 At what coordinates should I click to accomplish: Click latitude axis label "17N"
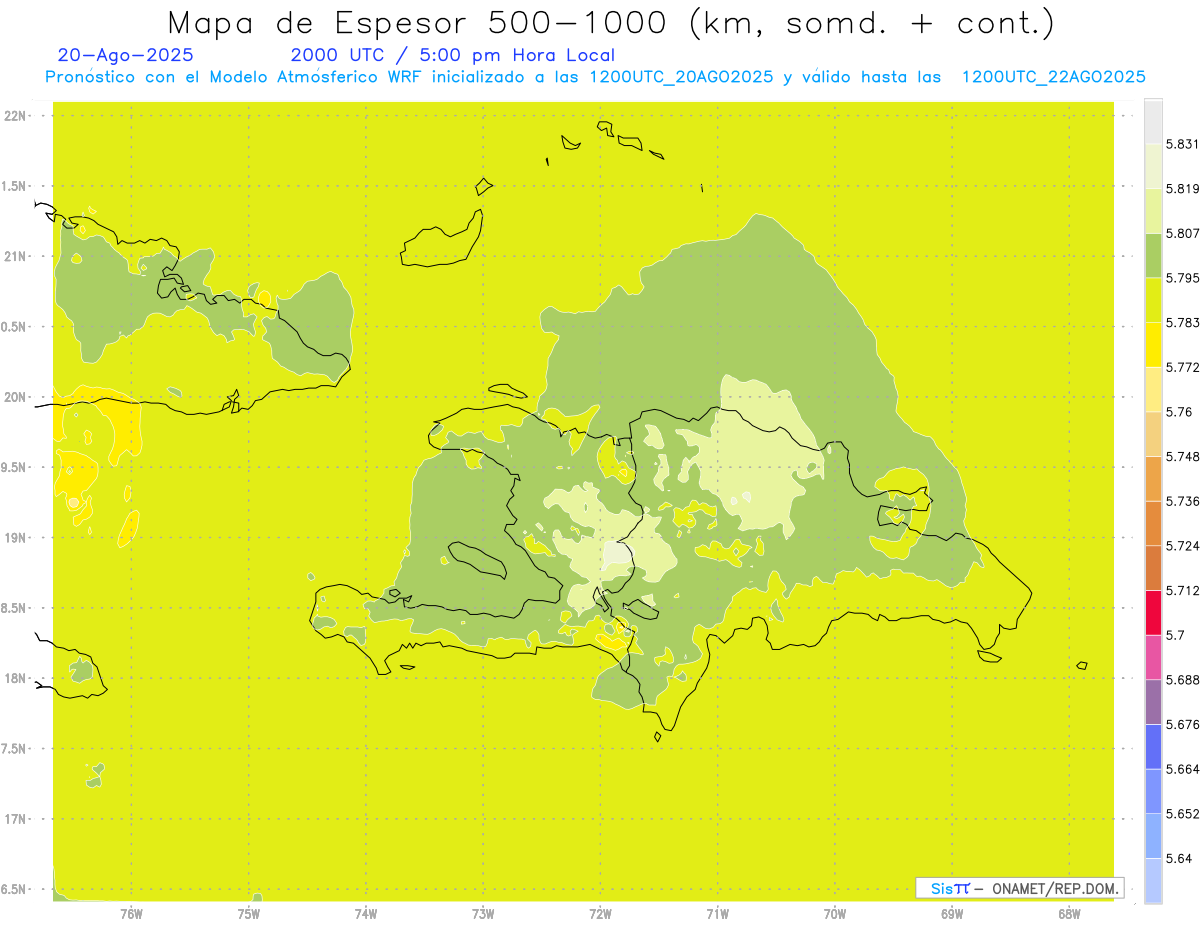point(16,819)
